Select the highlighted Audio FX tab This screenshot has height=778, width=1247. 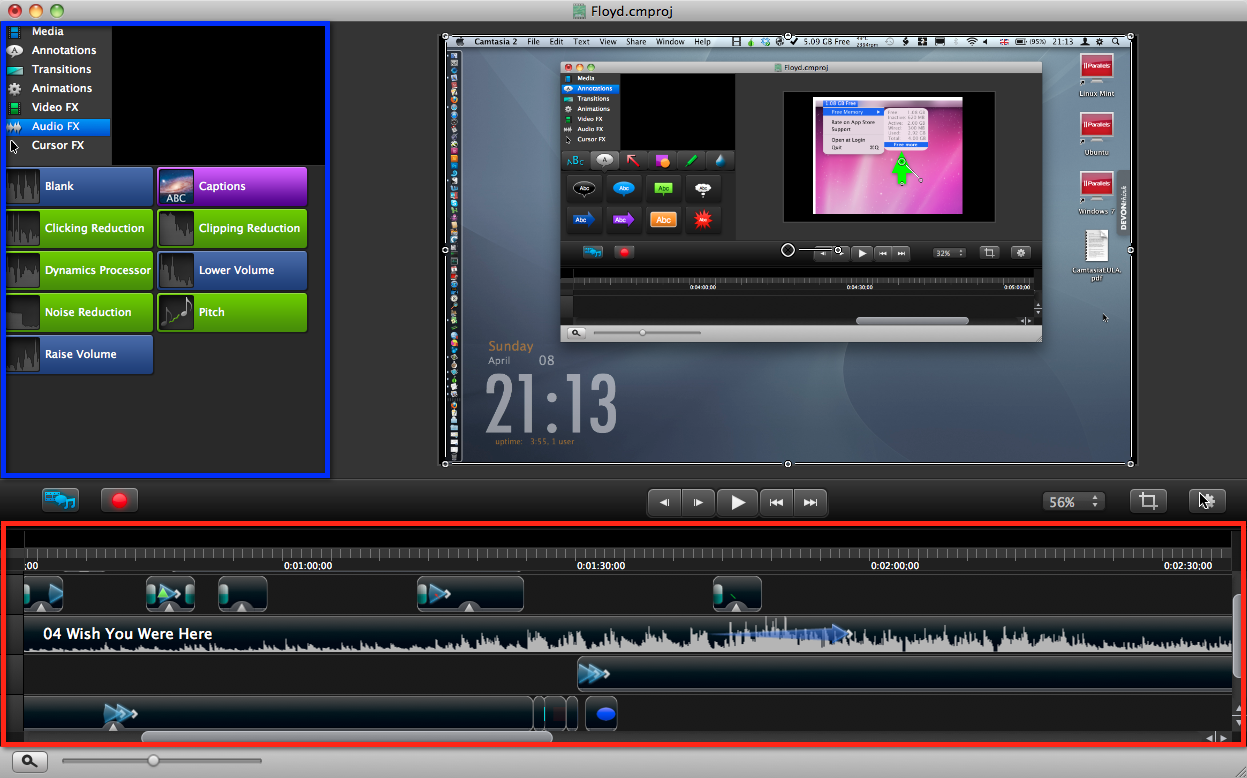[x=58, y=126]
